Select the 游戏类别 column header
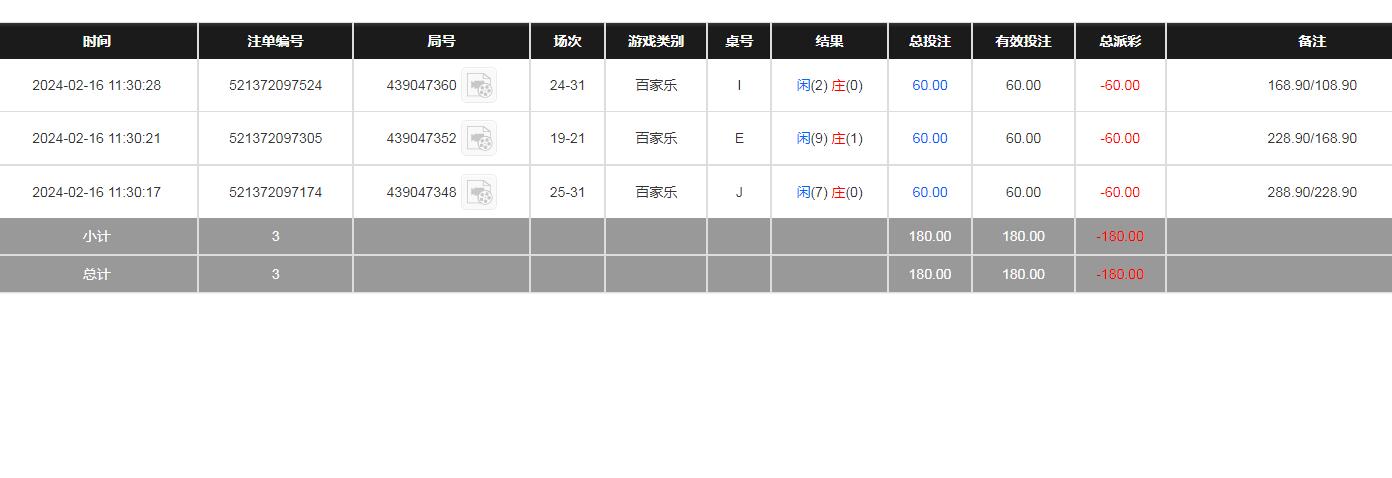 pyautogui.click(x=656, y=41)
